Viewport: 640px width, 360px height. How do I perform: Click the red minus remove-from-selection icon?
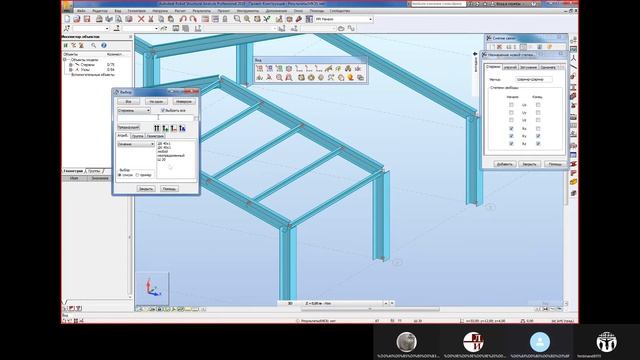[x=174, y=128]
